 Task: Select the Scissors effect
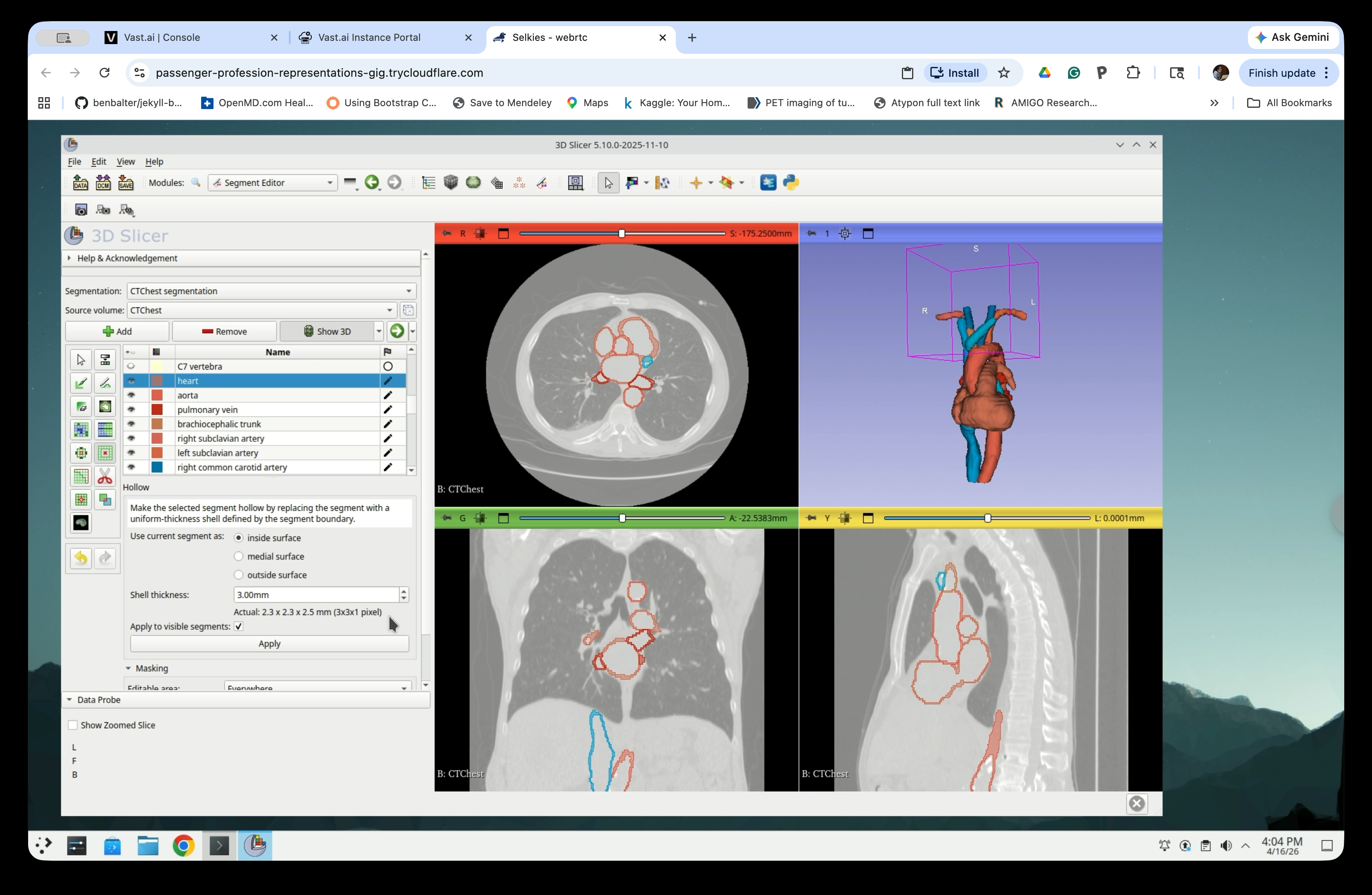[105, 476]
